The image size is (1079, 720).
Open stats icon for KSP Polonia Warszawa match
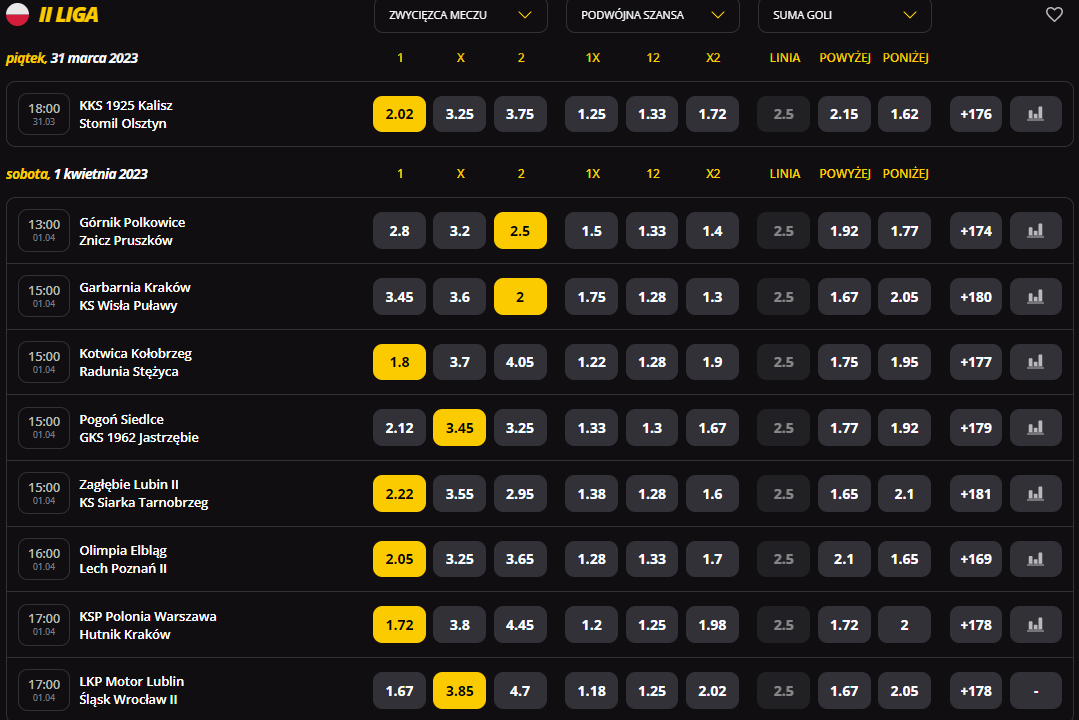1036,625
